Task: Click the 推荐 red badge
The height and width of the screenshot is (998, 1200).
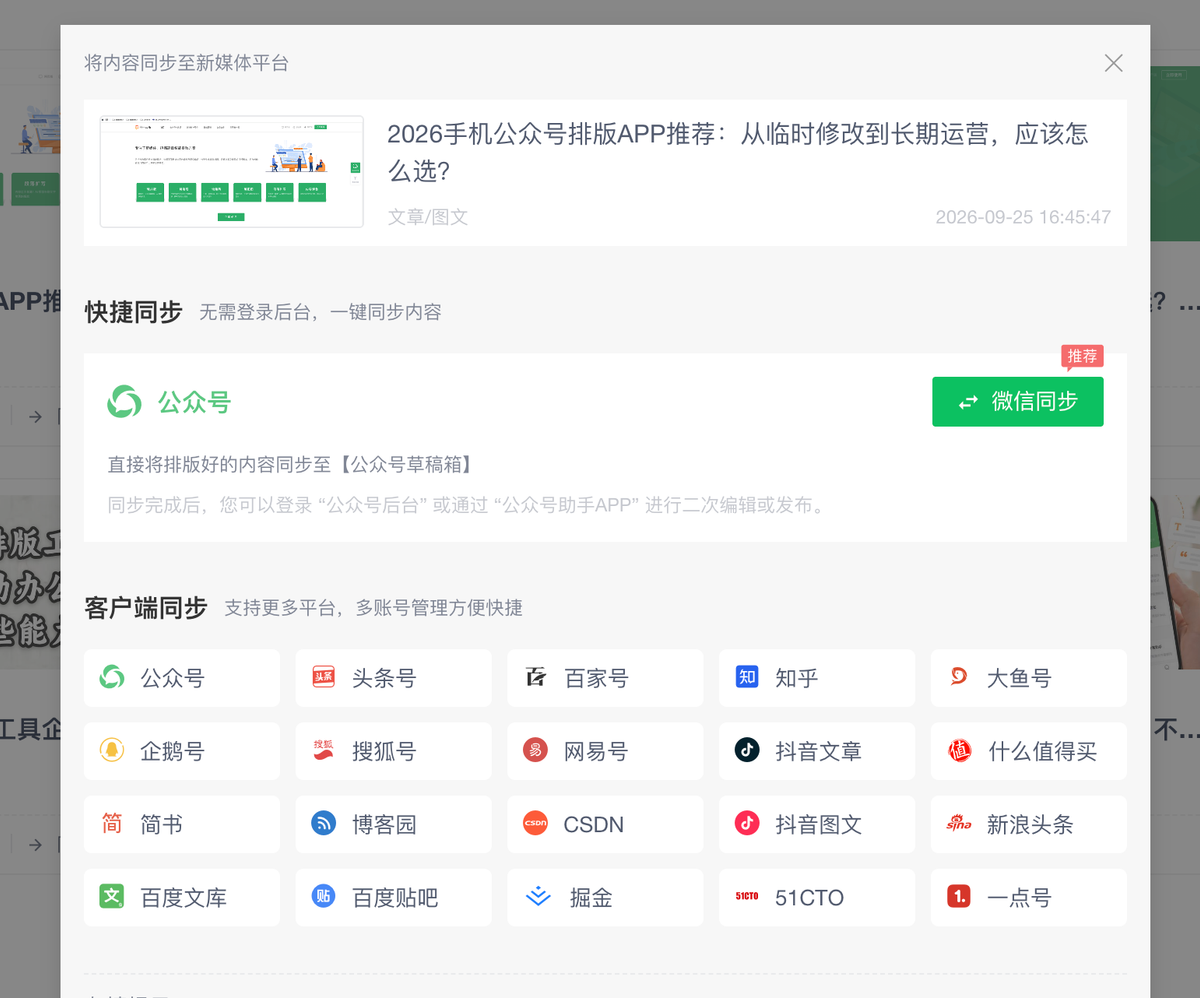Action: click(x=1082, y=356)
